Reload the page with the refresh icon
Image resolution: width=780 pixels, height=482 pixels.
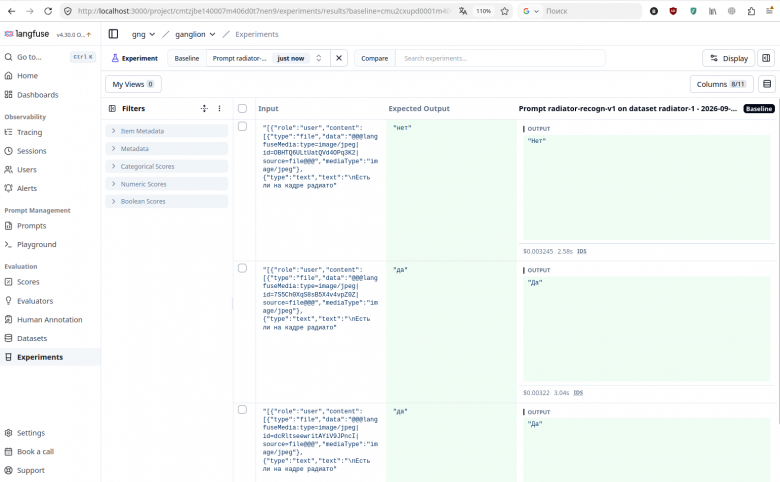point(48,11)
